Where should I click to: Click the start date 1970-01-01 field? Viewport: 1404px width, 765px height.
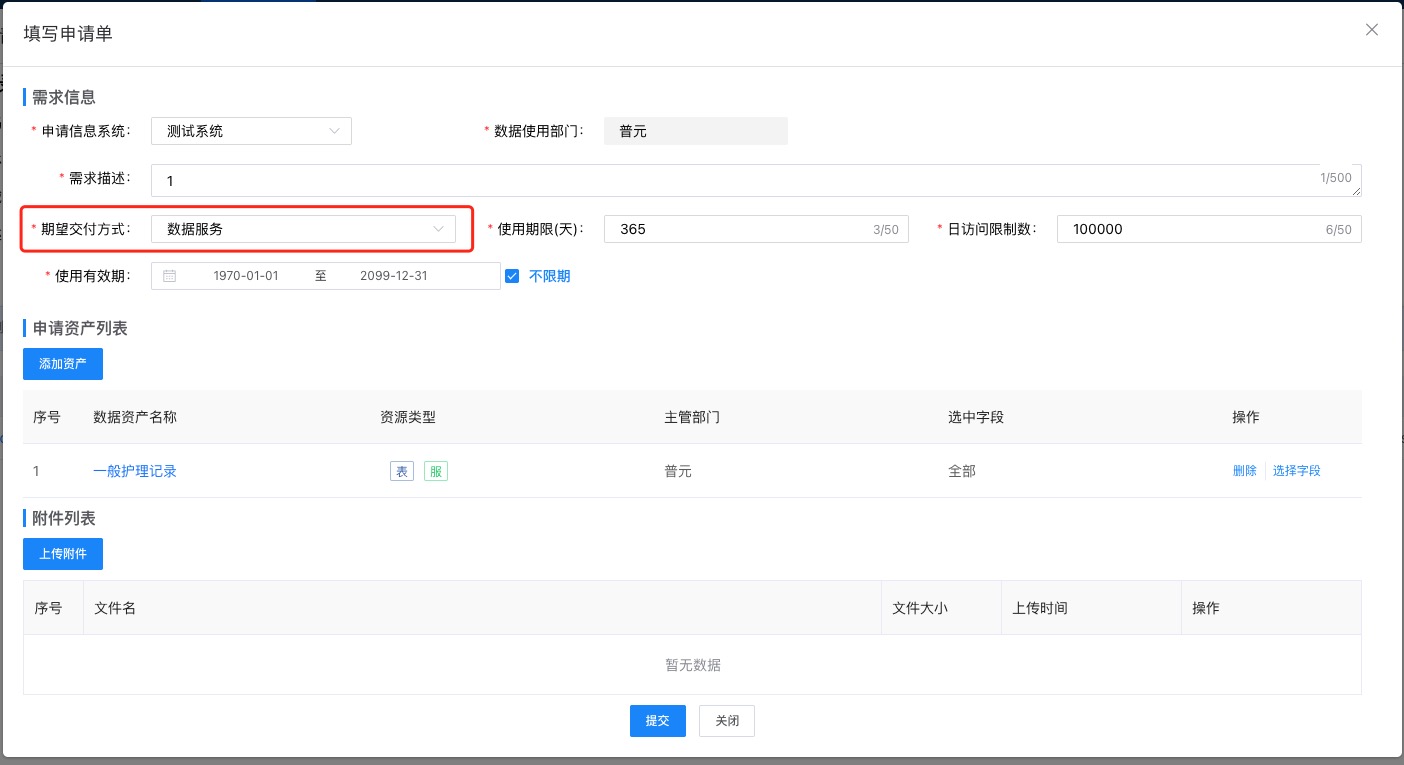245,276
